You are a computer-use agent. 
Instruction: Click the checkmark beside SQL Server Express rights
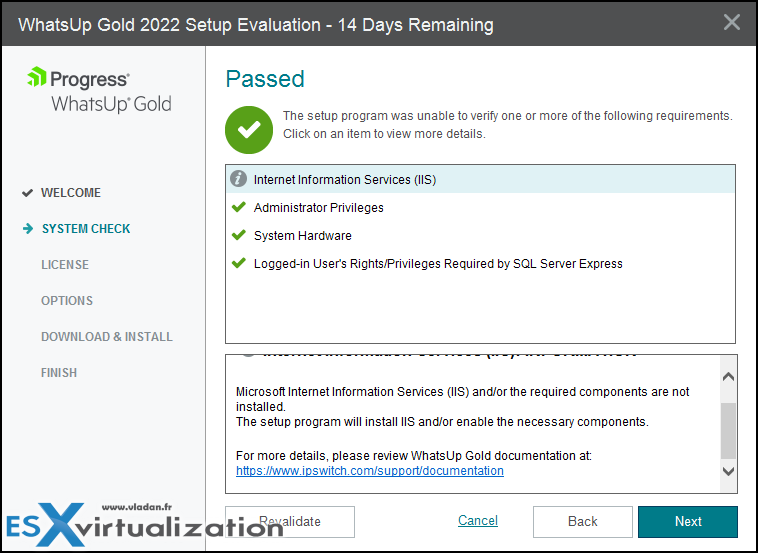click(x=239, y=263)
